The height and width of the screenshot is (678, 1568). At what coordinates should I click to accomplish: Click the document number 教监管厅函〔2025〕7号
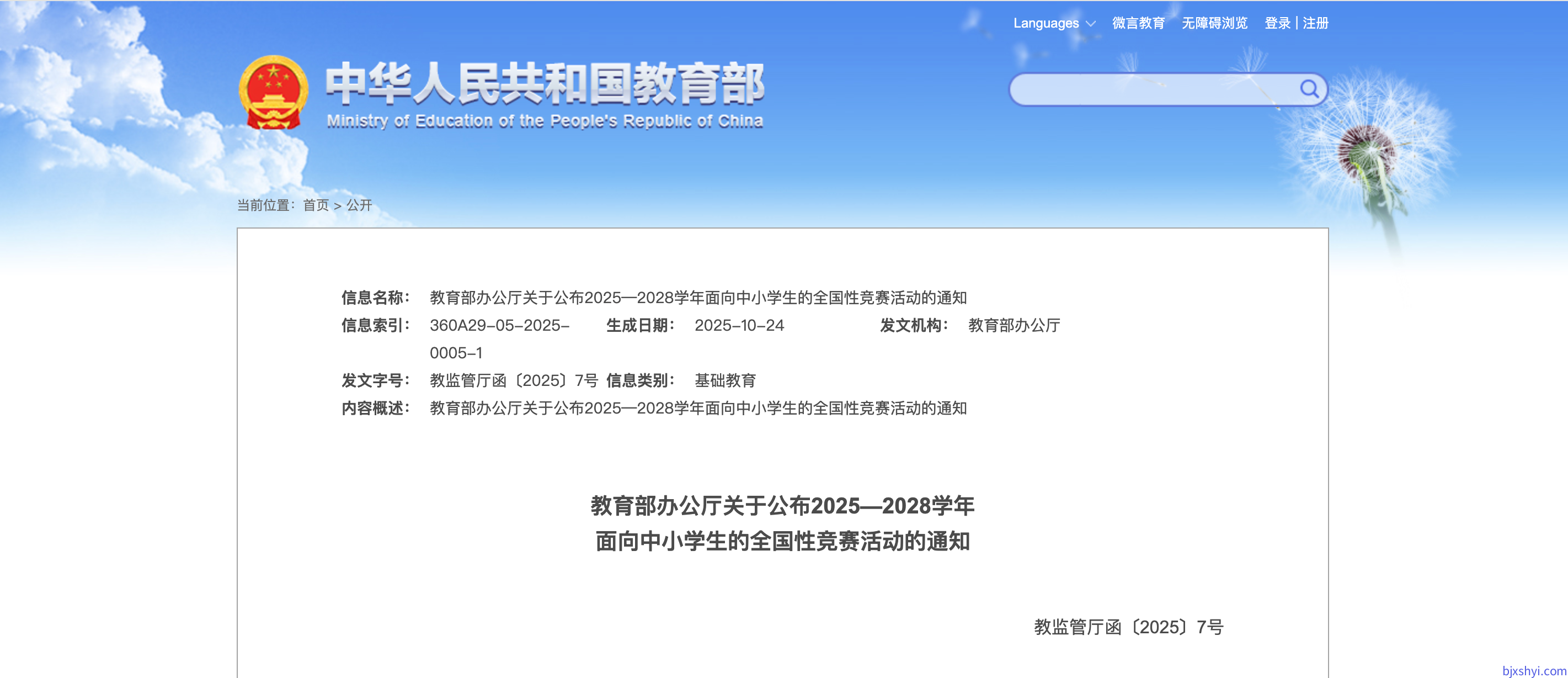514,379
